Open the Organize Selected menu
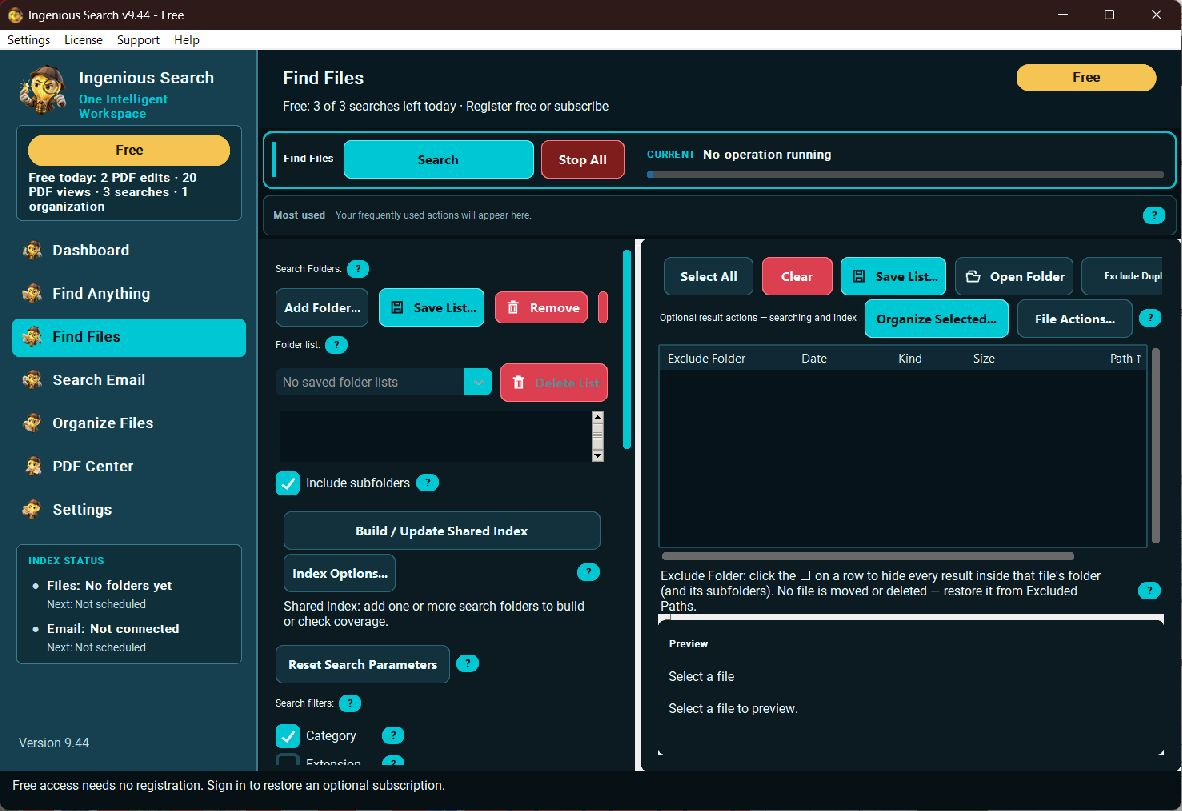The height and width of the screenshot is (811, 1182). click(936, 319)
